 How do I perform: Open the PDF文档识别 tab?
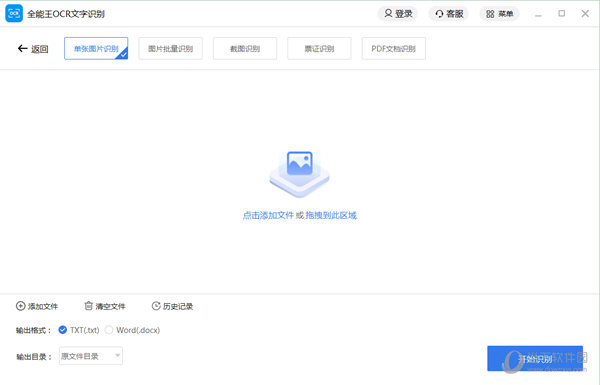(x=393, y=49)
